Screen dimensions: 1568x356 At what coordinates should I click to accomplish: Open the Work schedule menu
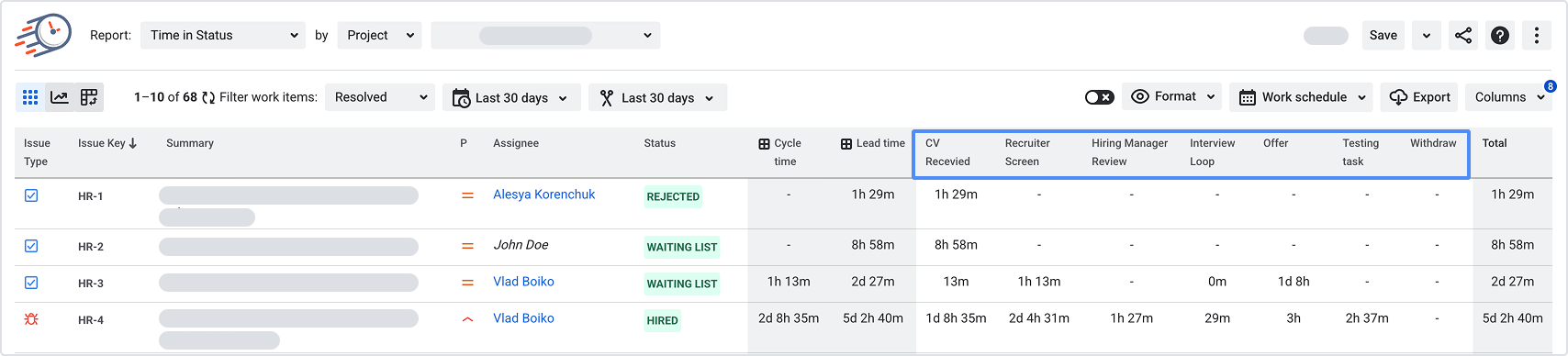coord(1302,96)
